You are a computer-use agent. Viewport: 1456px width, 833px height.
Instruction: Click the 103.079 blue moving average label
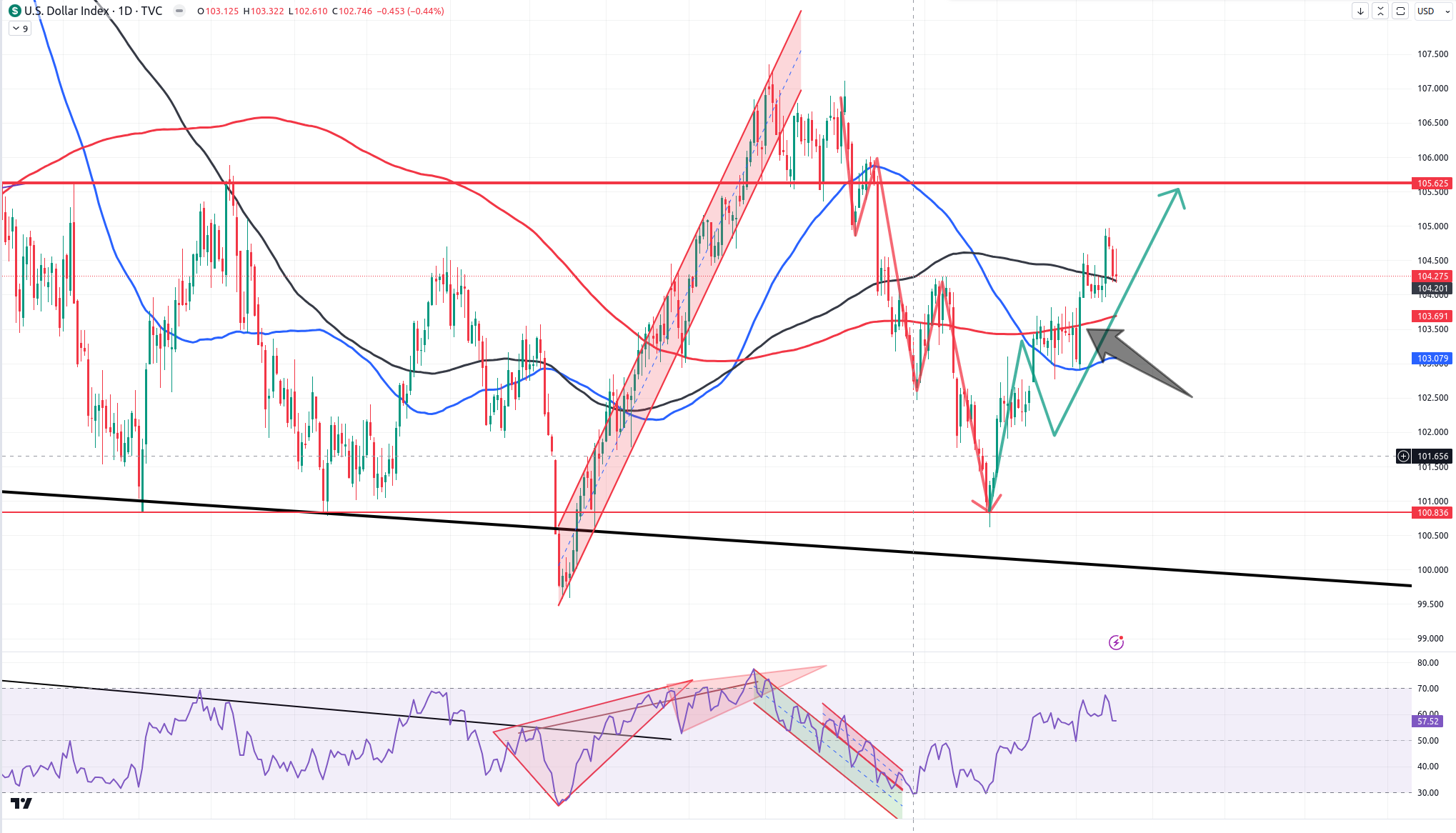coord(1432,359)
